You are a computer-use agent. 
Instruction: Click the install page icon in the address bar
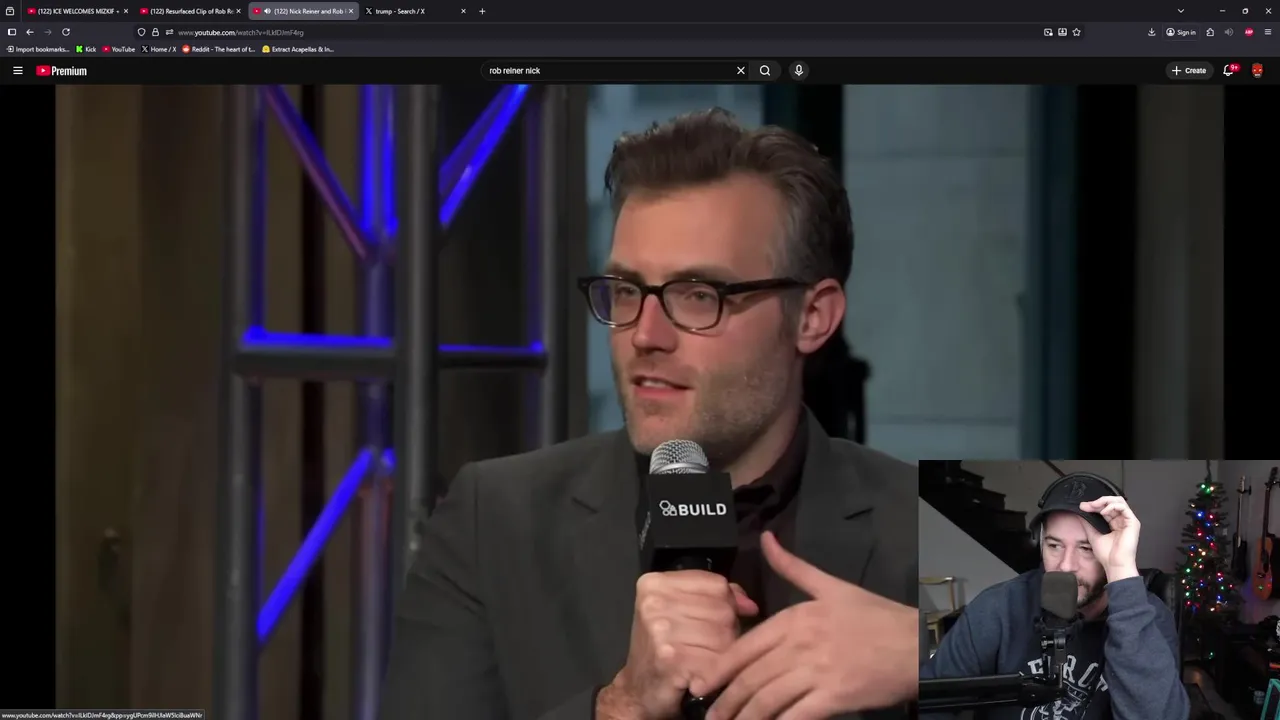coord(1062,32)
